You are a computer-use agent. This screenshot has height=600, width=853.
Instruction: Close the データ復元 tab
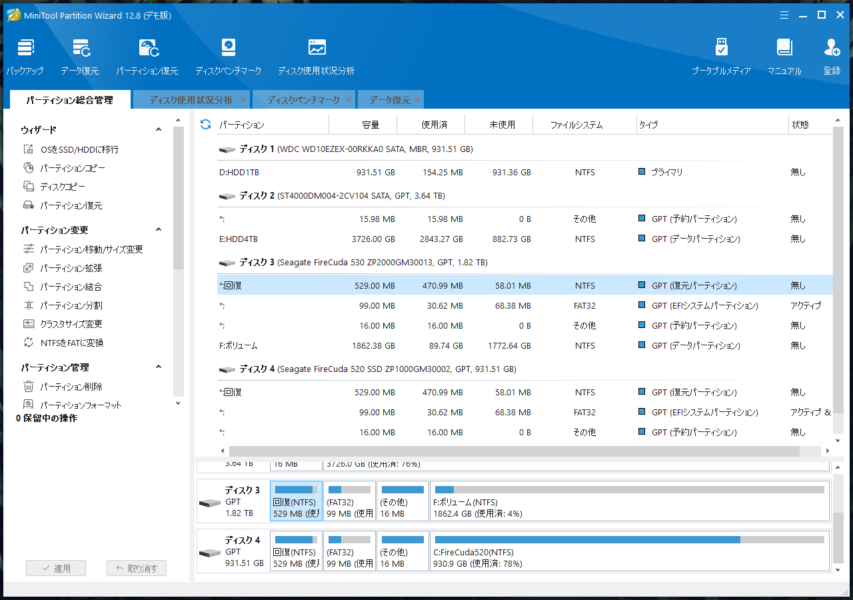[417, 99]
